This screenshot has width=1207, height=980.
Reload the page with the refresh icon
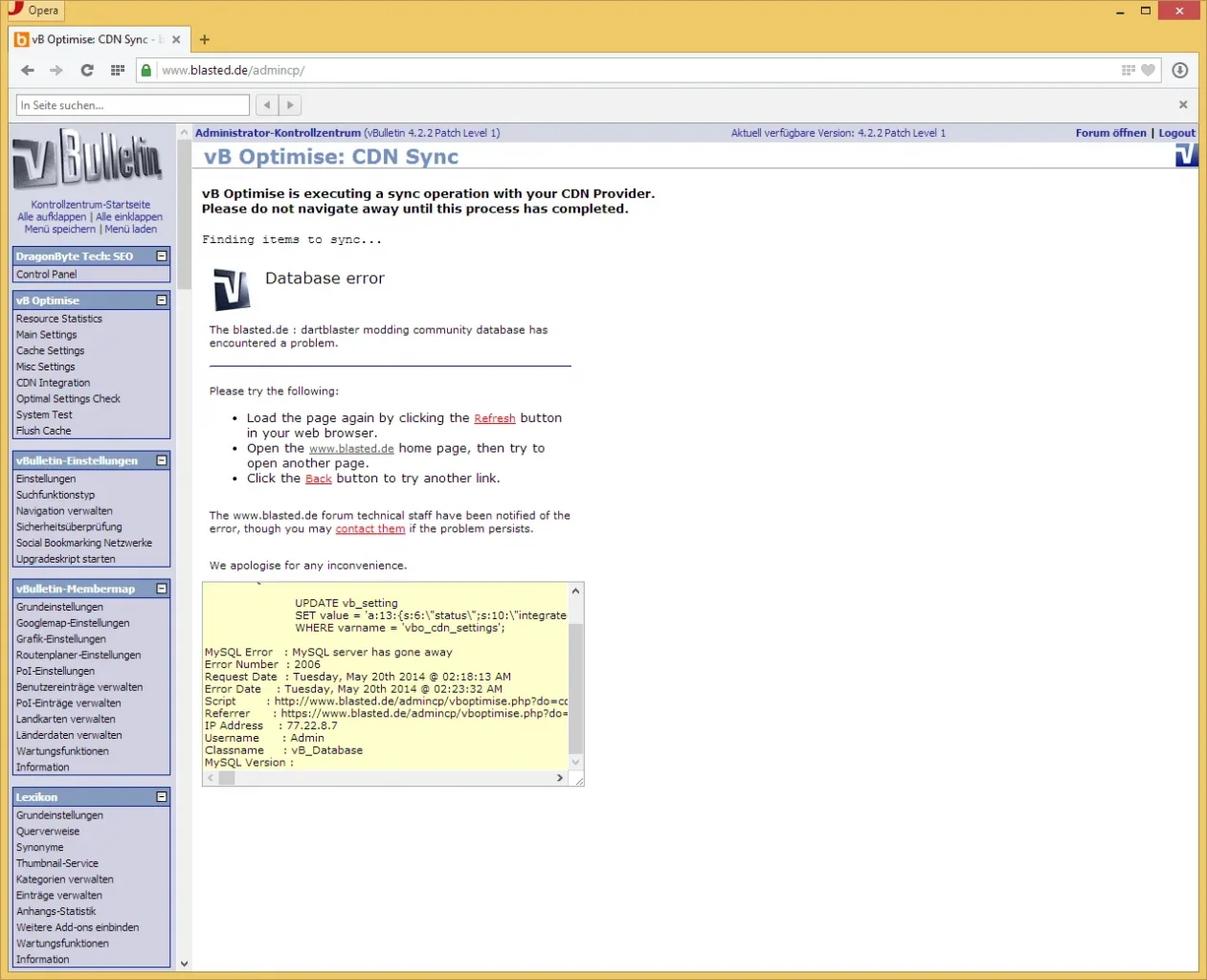point(87,70)
